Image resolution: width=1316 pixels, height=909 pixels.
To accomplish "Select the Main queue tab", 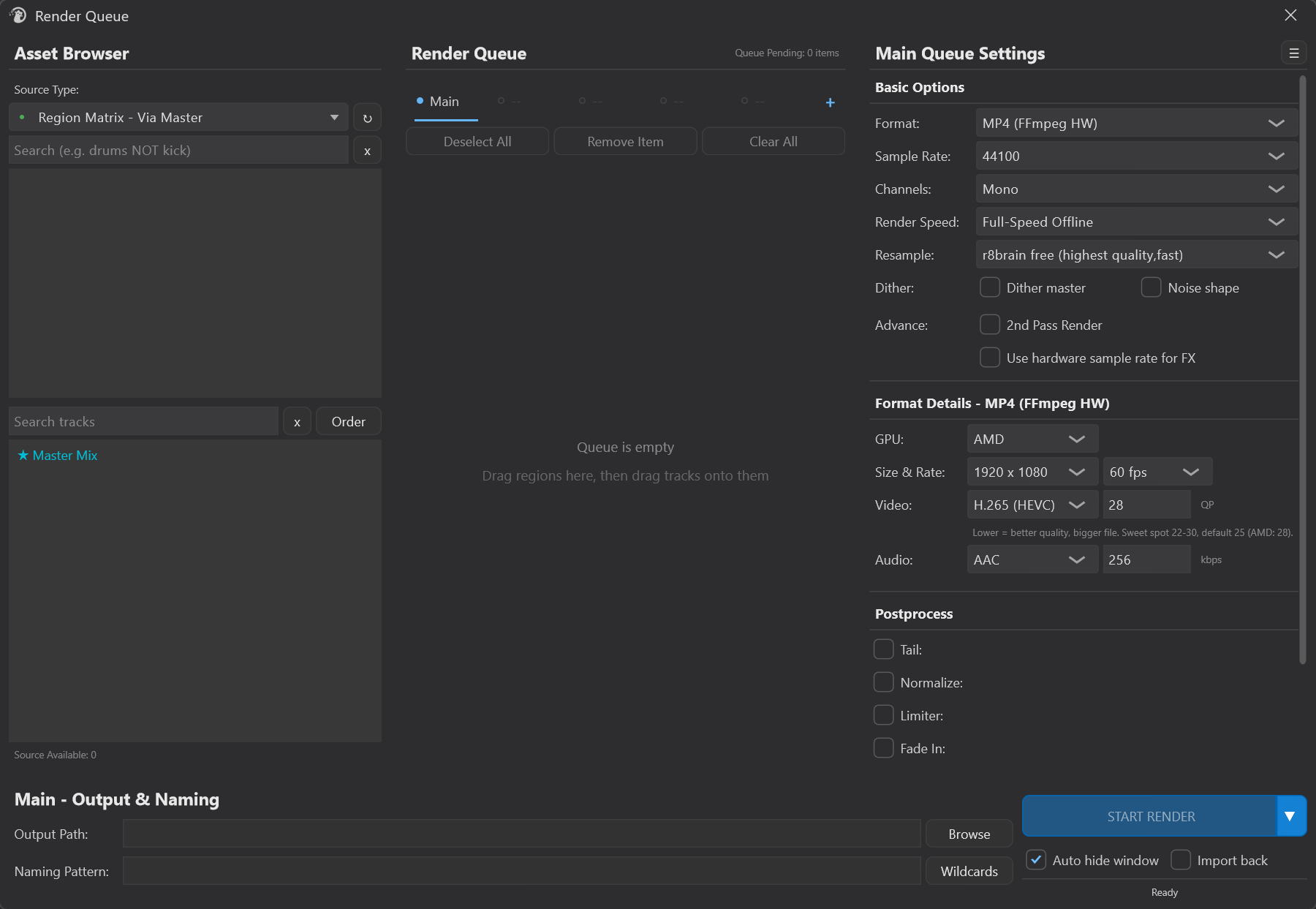I will coord(445,102).
